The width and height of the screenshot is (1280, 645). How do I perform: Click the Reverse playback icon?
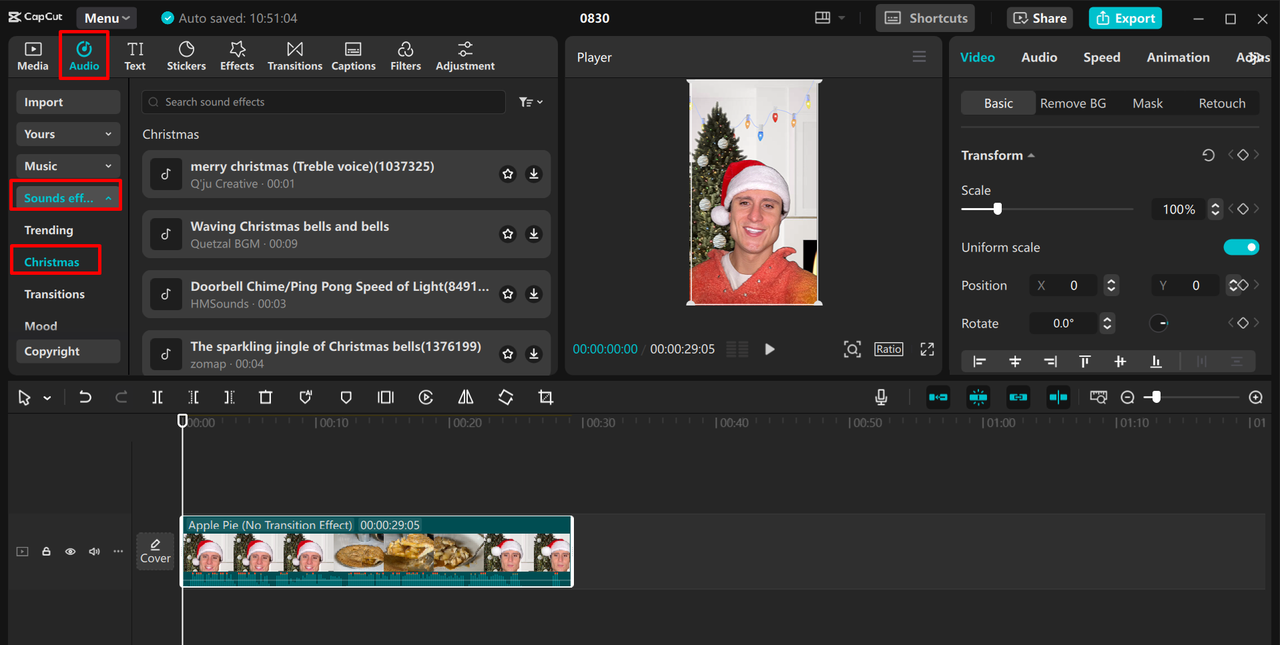(425, 397)
